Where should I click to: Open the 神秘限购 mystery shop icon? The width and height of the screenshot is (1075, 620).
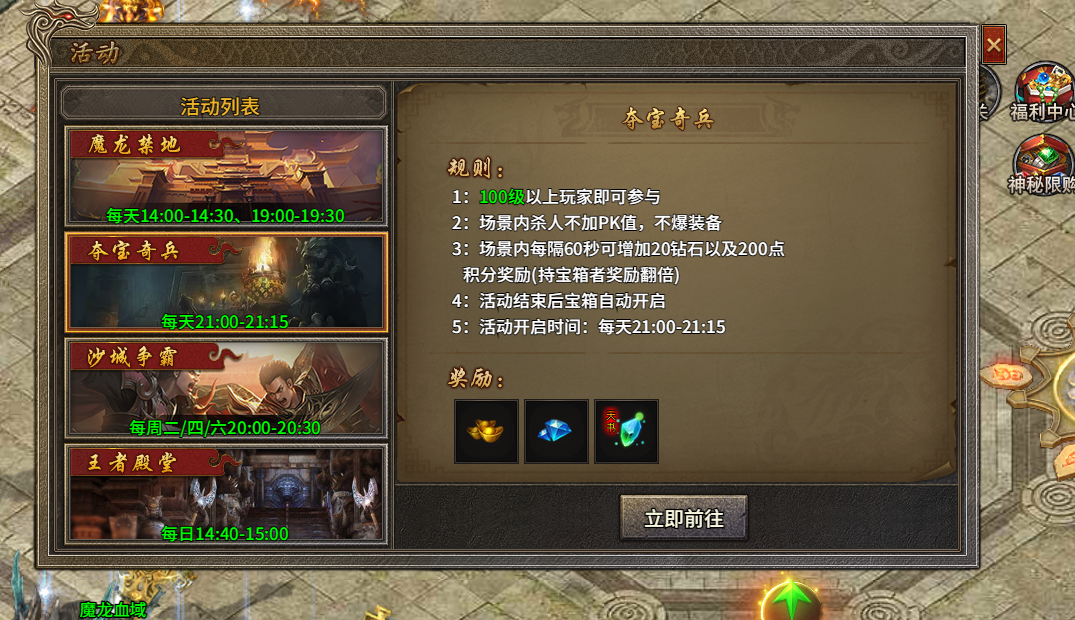point(1043,165)
